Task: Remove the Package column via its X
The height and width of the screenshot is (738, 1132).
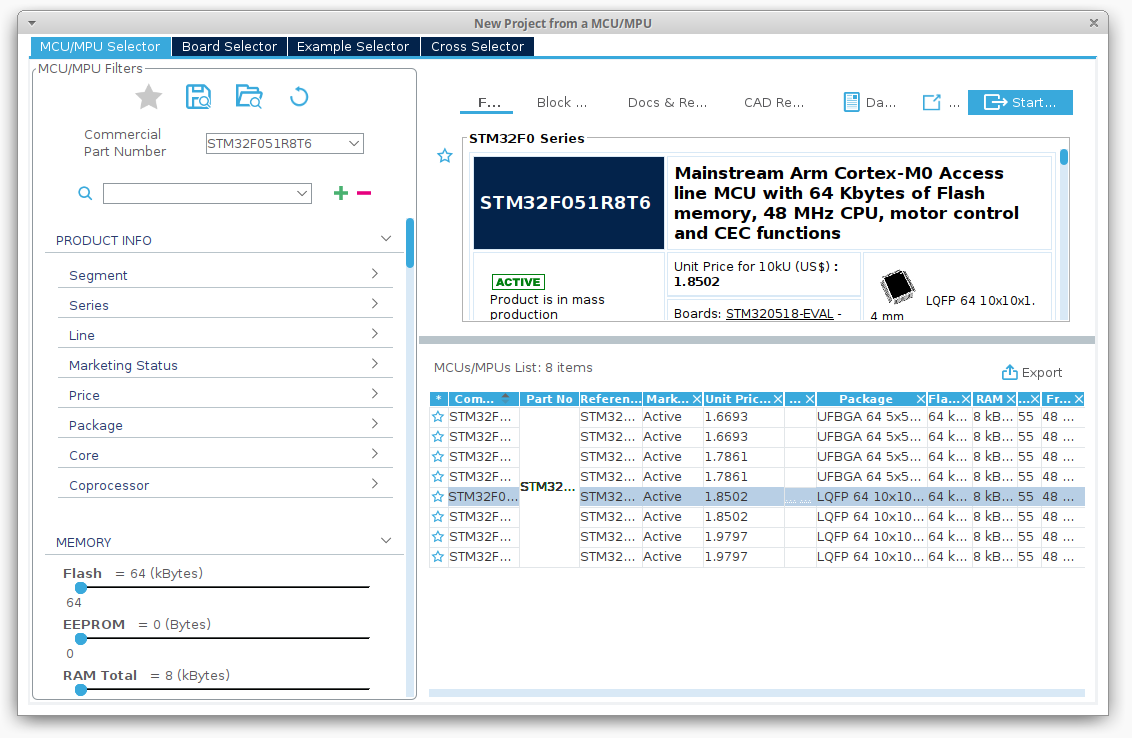Action: click(x=920, y=399)
